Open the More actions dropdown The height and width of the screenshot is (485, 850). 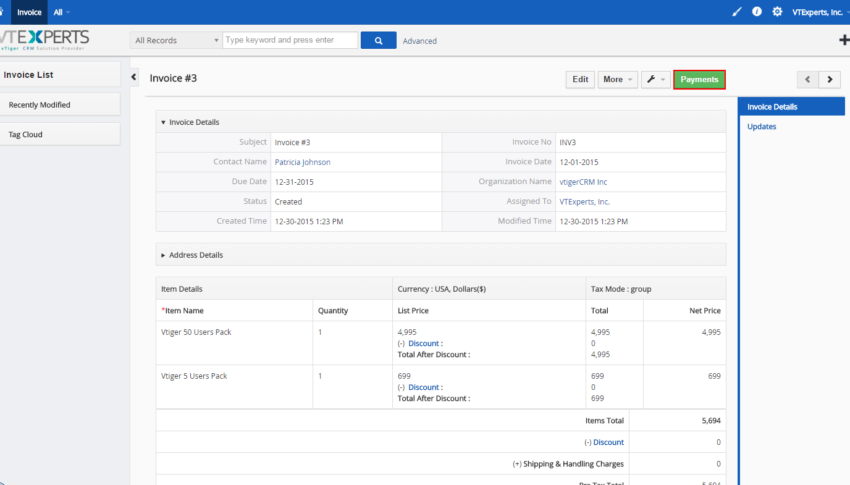click(x=617, y=79)
